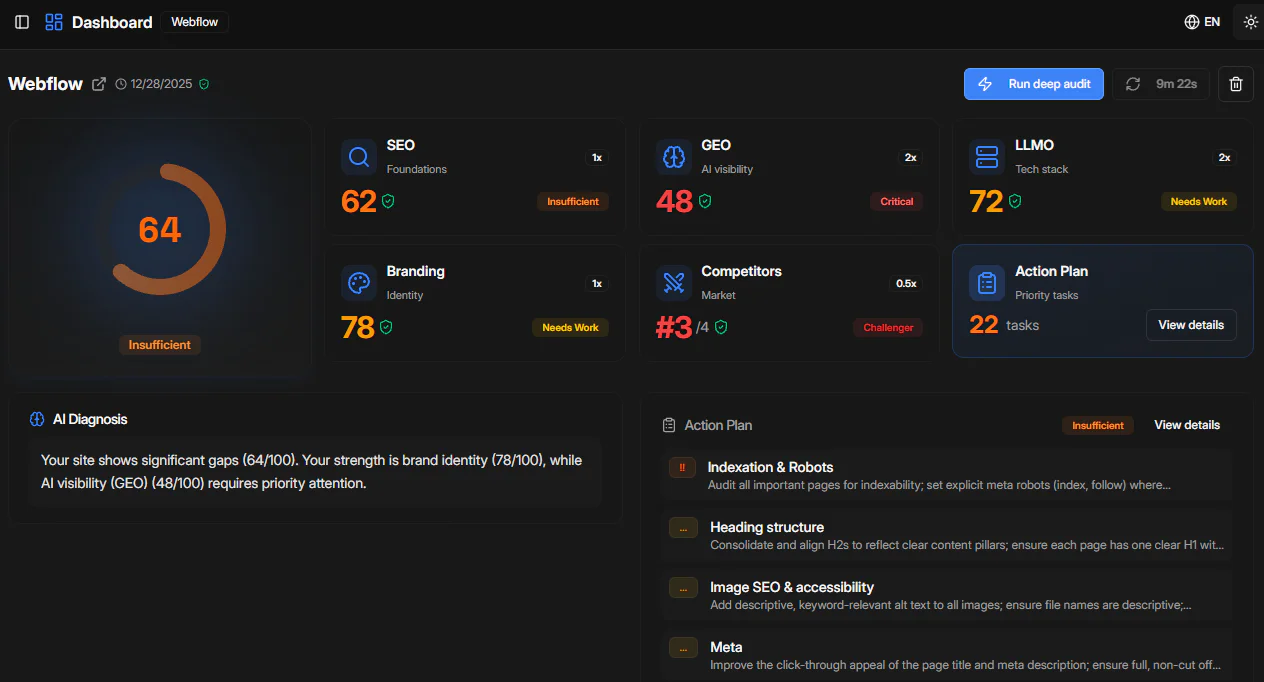Screen dimensions: 1264x682
Task: Click View details in Action Plan card
Action: tap(1191, 325)
